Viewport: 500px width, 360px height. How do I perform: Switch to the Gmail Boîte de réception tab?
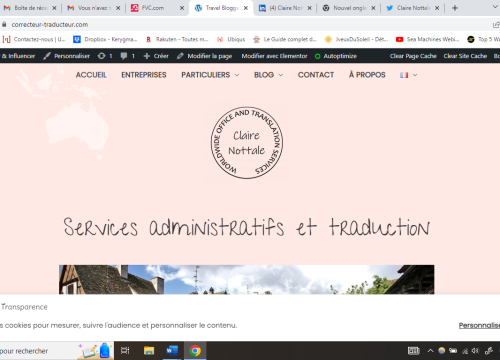point(29,8)
